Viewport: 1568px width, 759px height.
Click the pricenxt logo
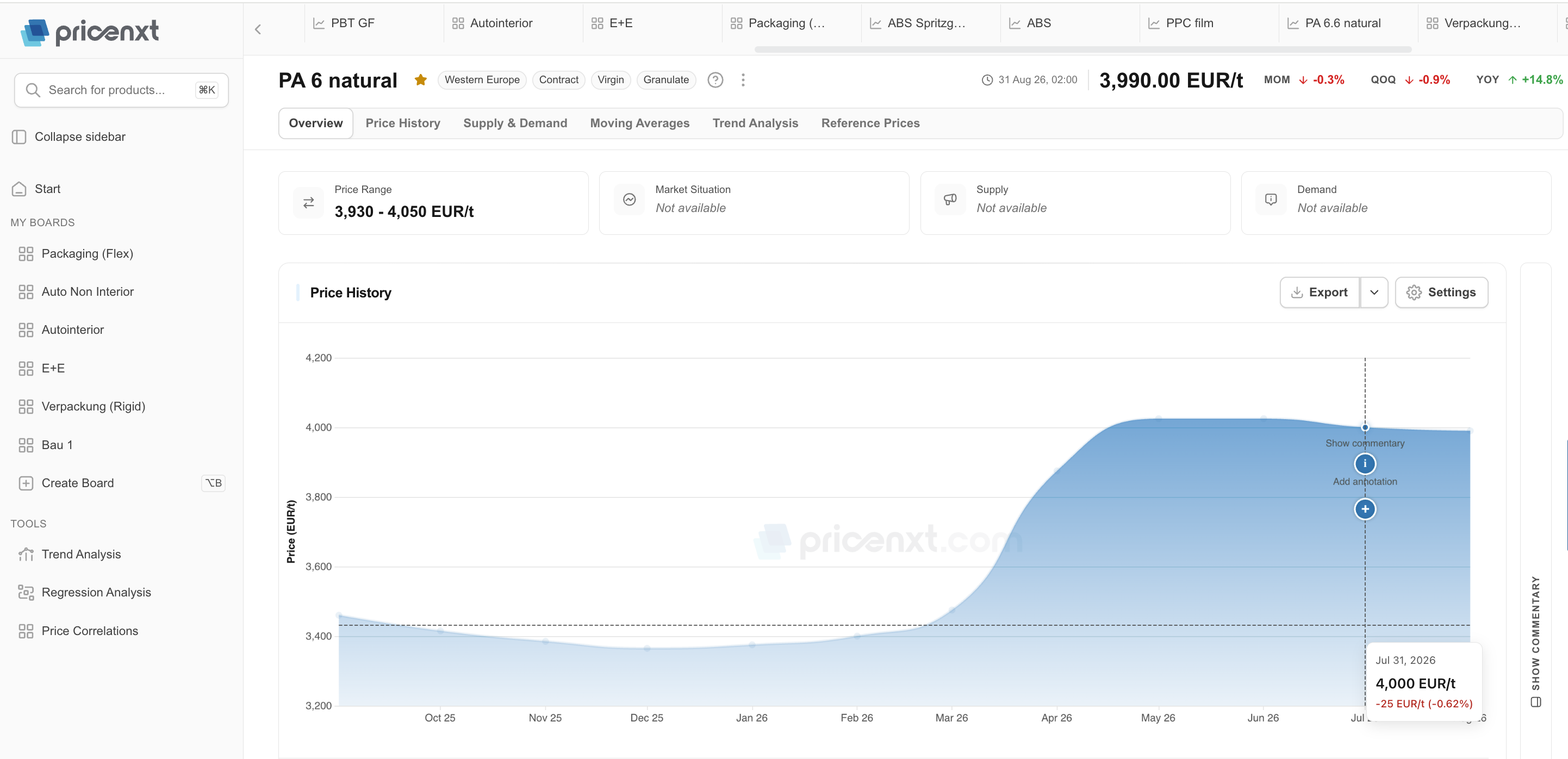click(x=90, y=32)
